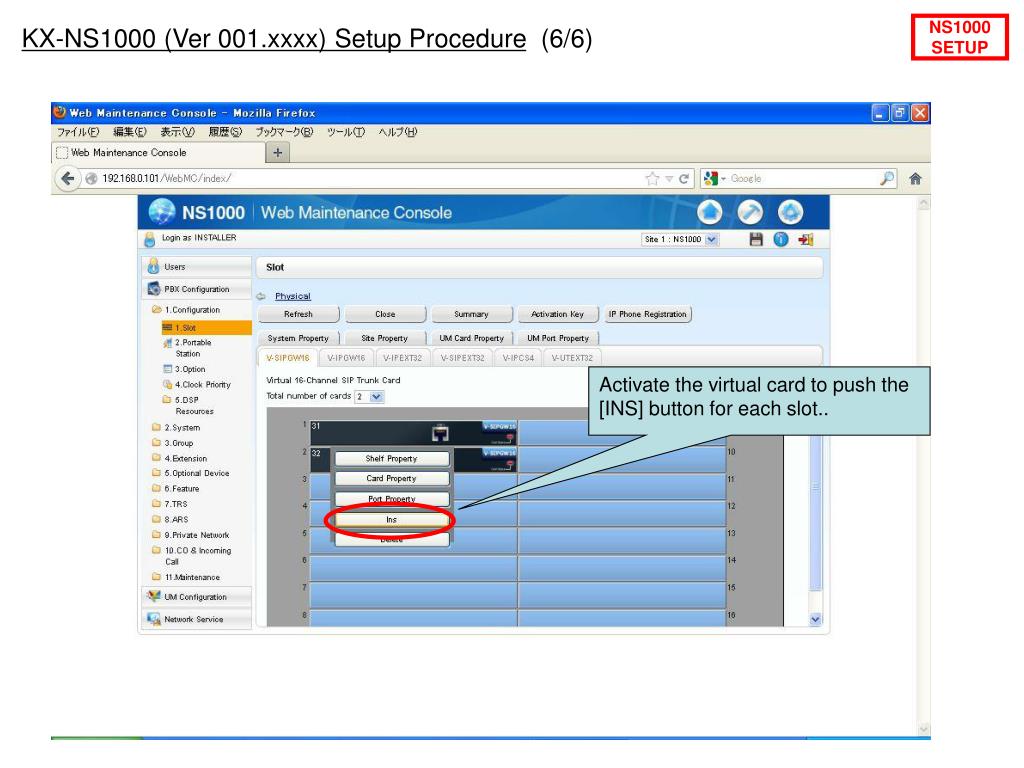Viewport: 1024px width, 768px height.
Task: Open the search engine selector dropdown
Action: point(714,178)
